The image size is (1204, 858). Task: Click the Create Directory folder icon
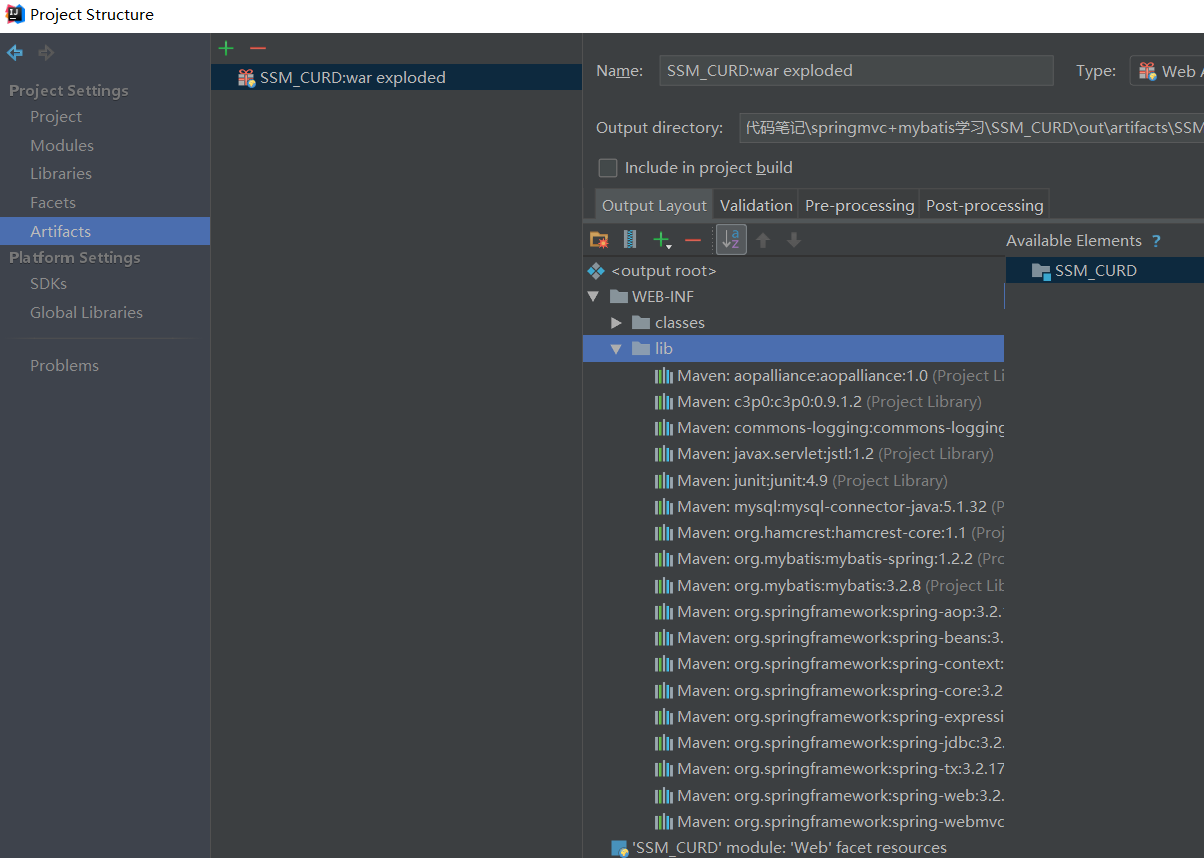[x=599, y=240]
